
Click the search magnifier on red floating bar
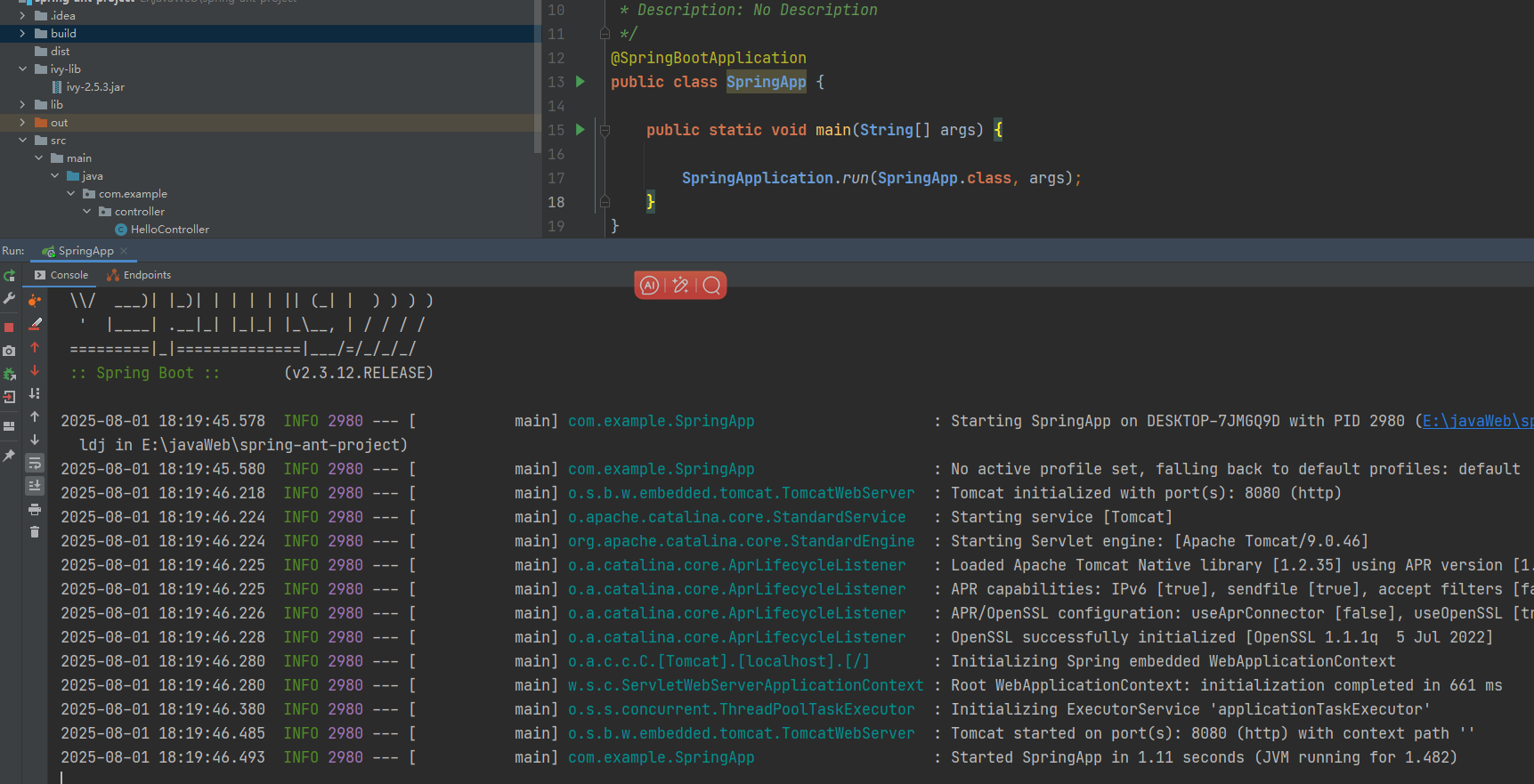pyautogui.click(x=711, y=285)
